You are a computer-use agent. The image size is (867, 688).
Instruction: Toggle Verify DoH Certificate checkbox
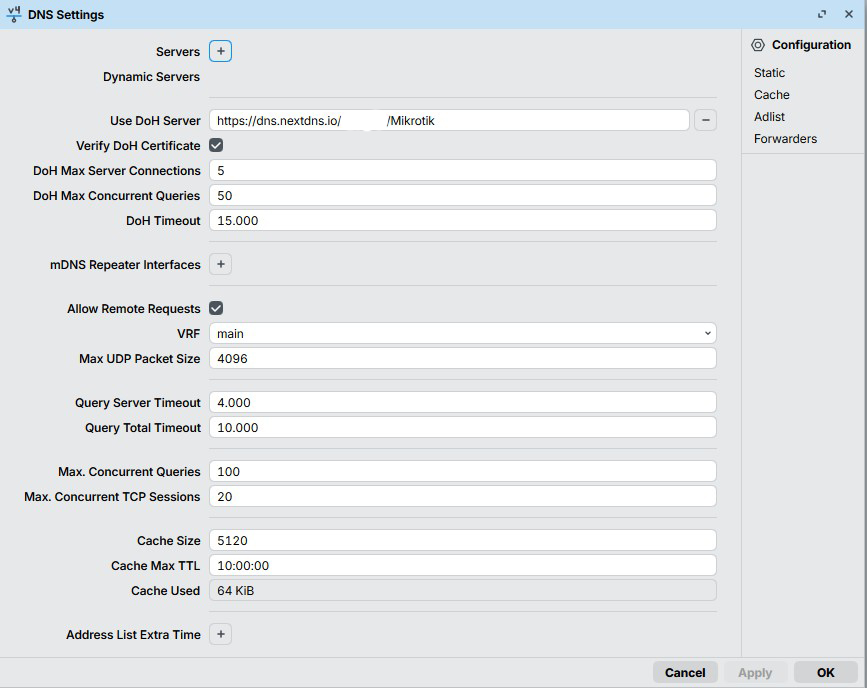[x=216, y=145]
